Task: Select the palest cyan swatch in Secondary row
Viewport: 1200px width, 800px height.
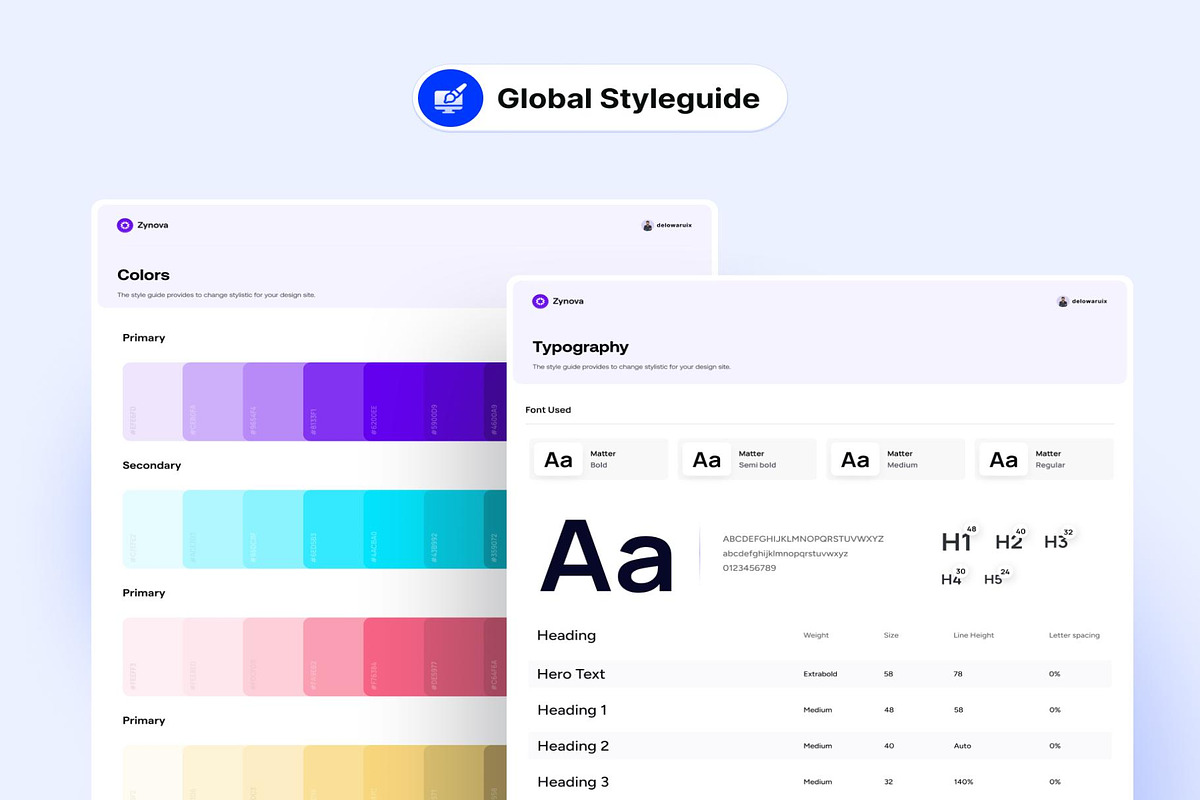Action: [152, 529]
